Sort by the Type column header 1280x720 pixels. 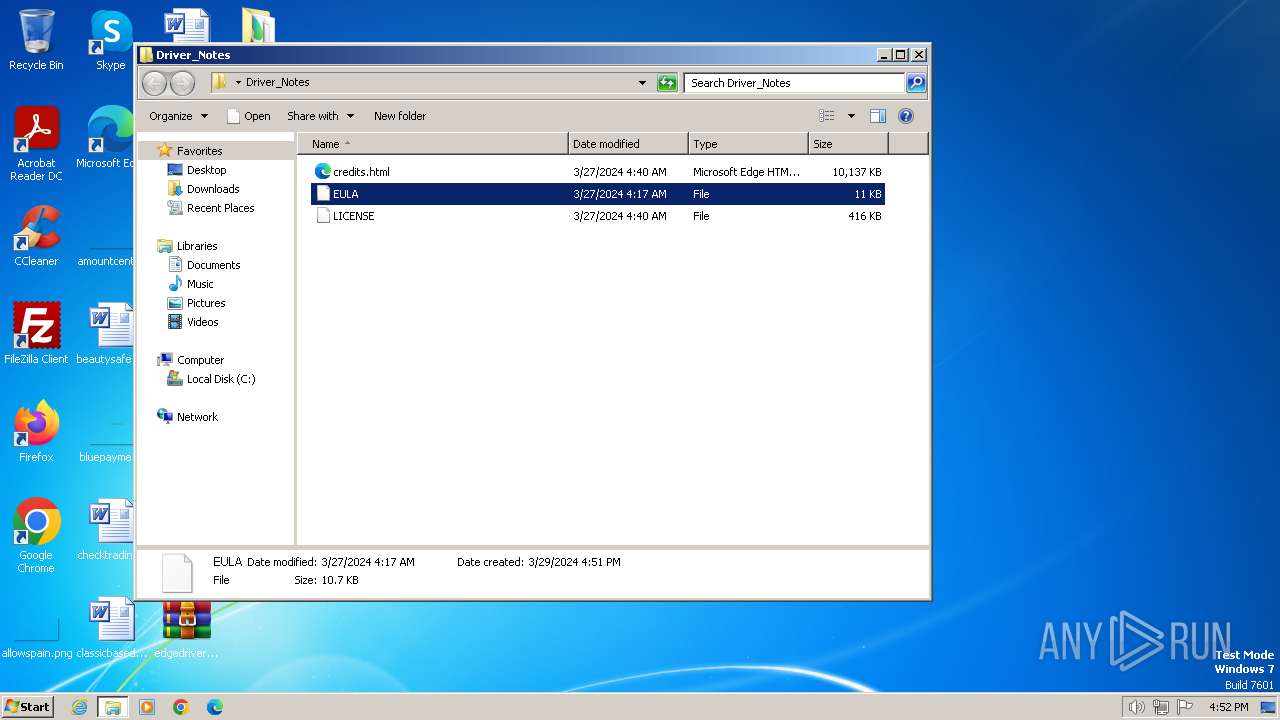pos(748,144)
